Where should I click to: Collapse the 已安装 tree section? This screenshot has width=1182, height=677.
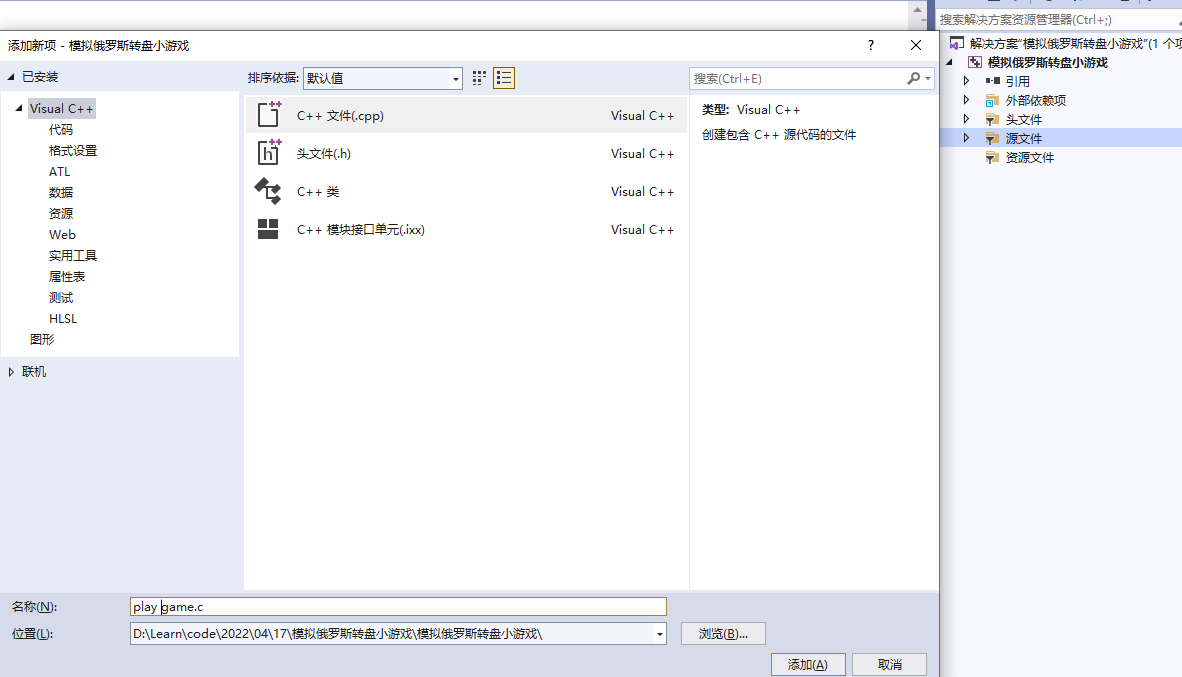click(x=11, y=77)
